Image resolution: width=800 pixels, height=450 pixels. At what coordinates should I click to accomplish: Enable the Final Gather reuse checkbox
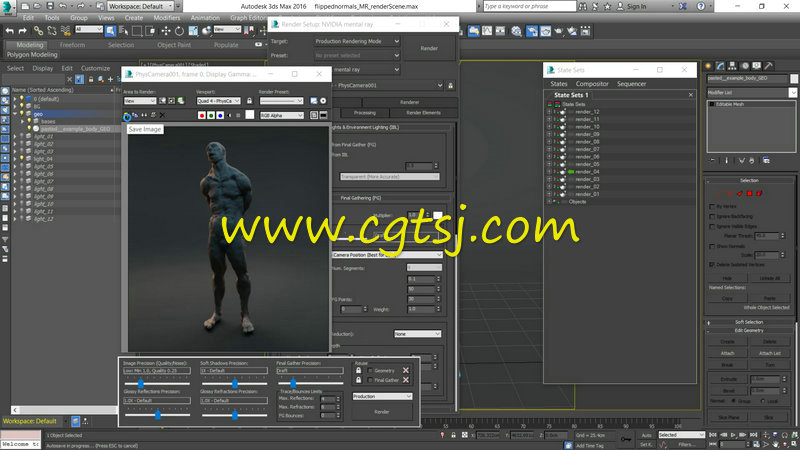click(x=370, y=380)
